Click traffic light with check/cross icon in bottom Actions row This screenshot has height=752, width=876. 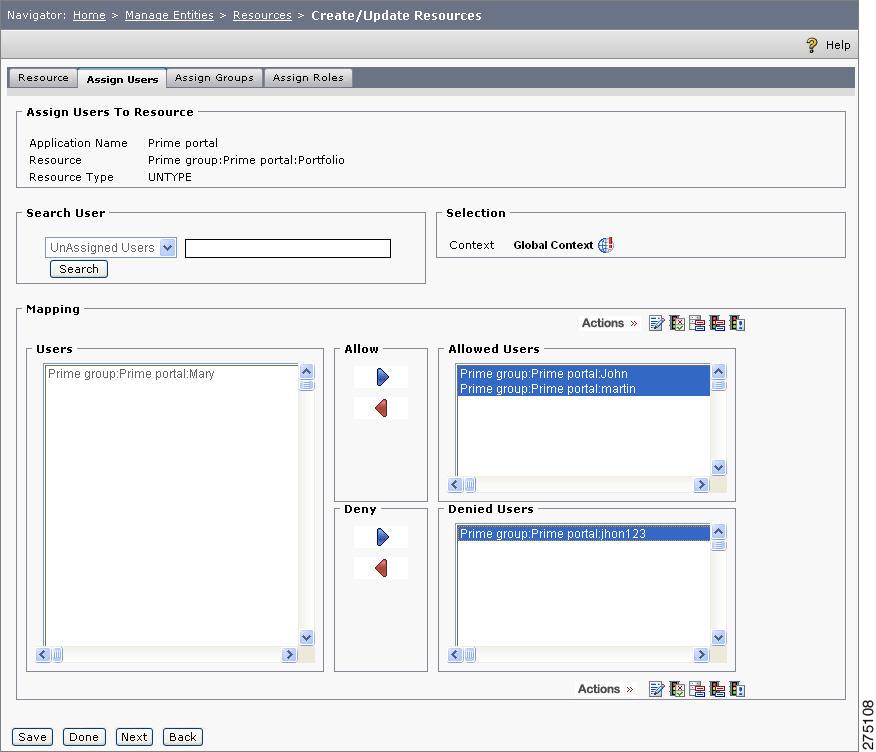(x=677, y=689)
